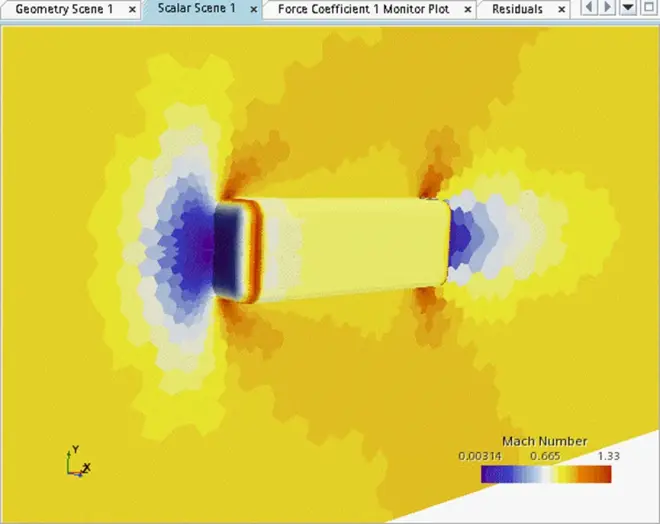The image size is (660, 524).
Task: Click the legend maximum value 1.33
Action: pyautogui.click(x=609, y=456)
